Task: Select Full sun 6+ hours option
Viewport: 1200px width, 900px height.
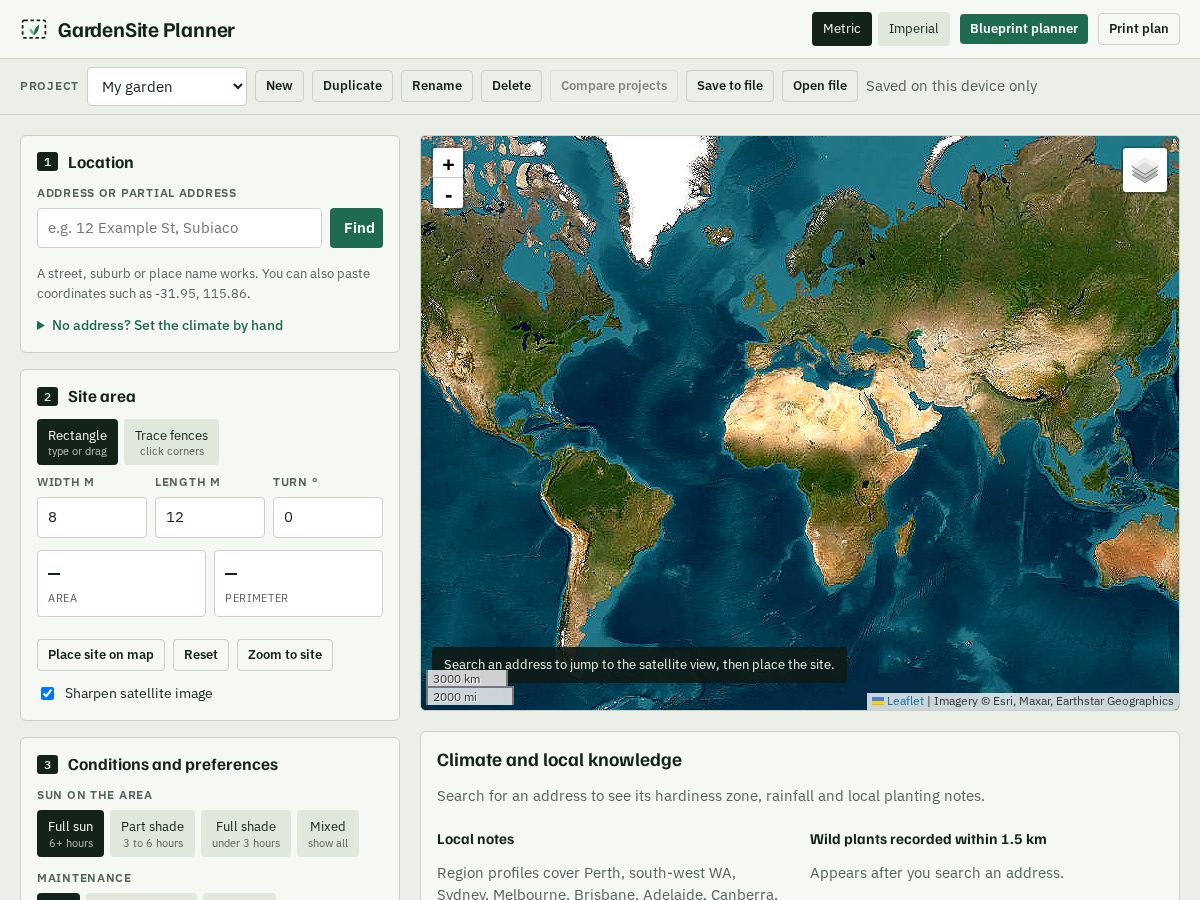Action: click(70, 834)
